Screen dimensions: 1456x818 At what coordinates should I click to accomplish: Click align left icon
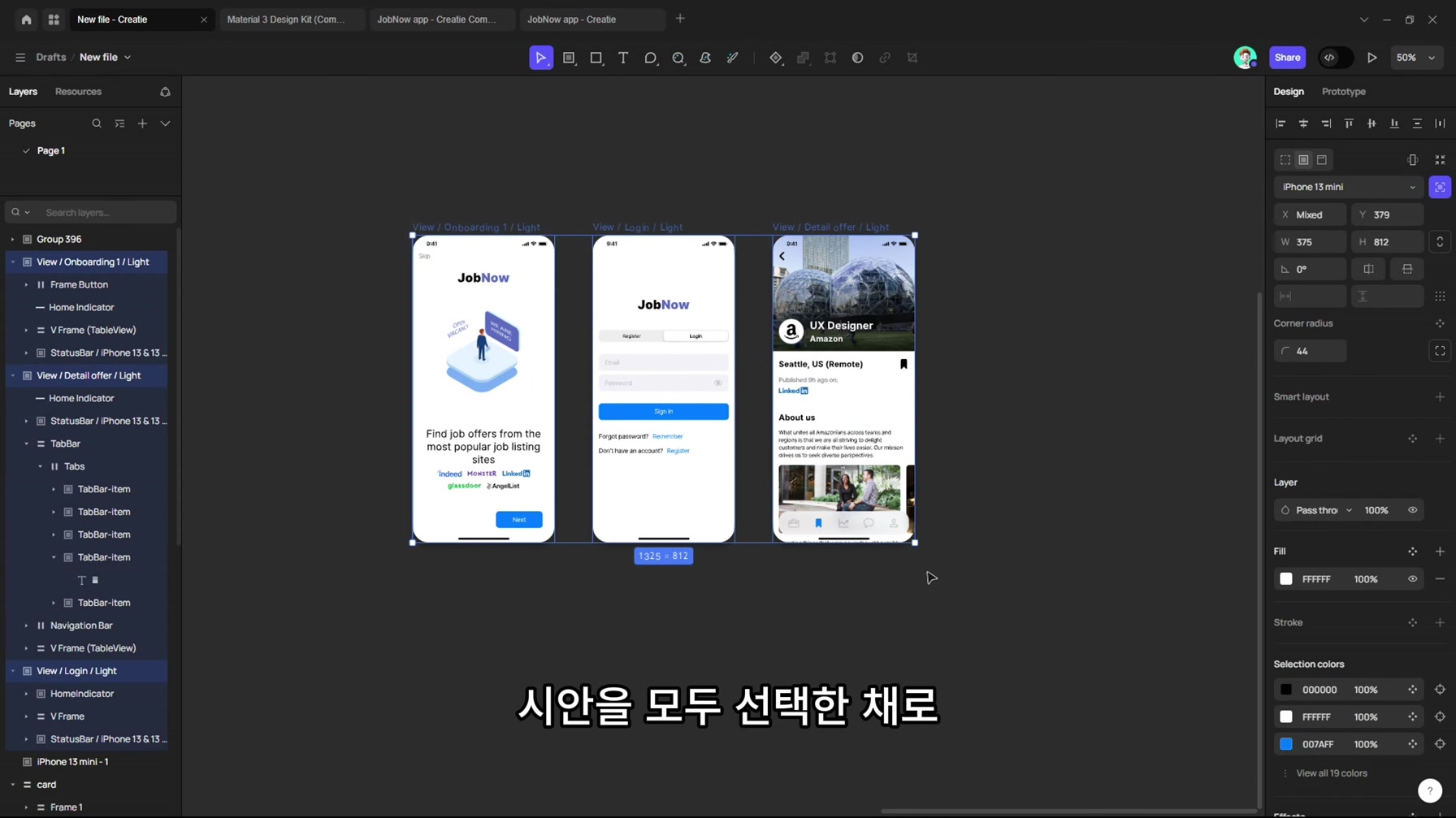coord(1280,123)
